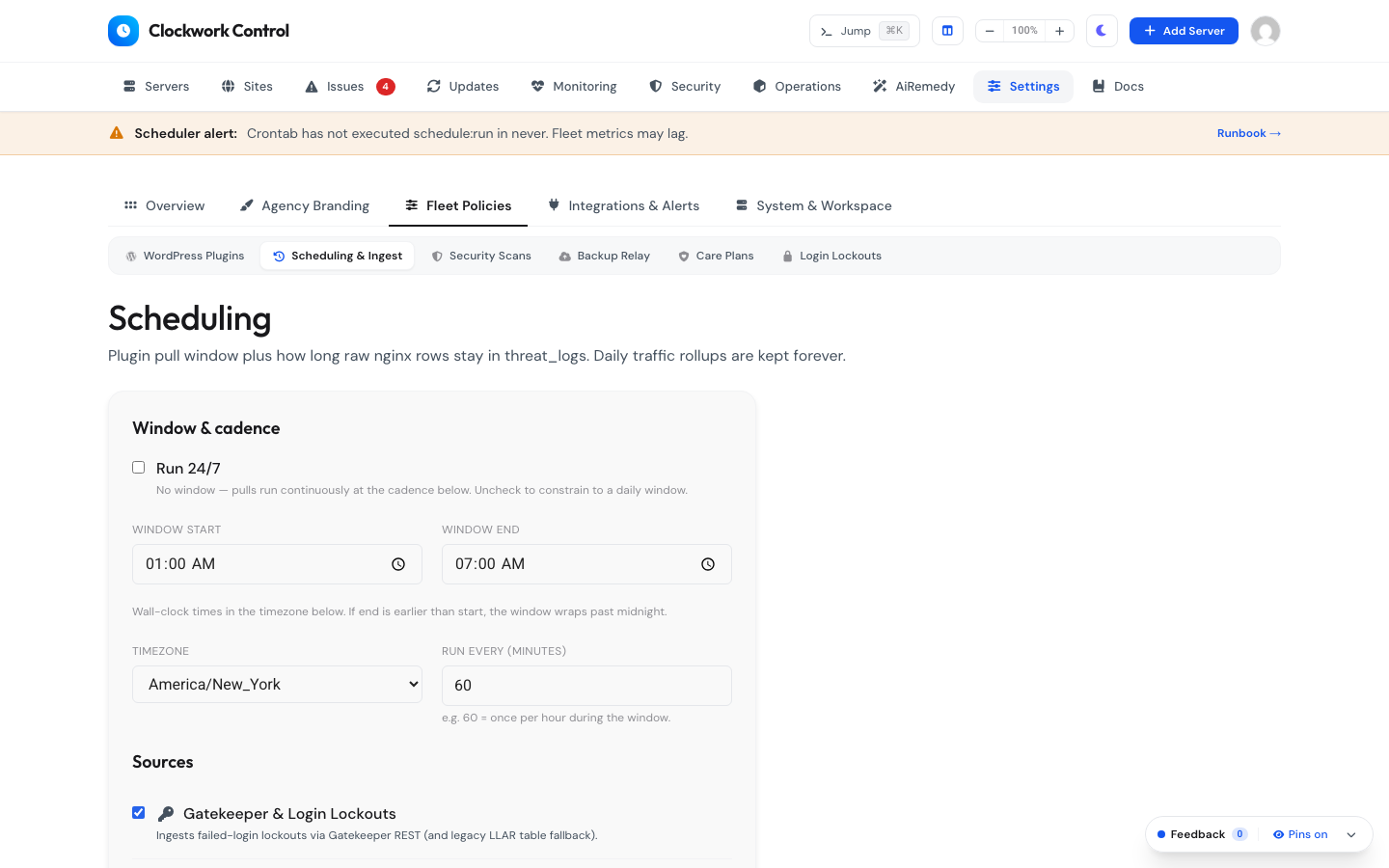Go to Servers in the navigation

(156, 87)
